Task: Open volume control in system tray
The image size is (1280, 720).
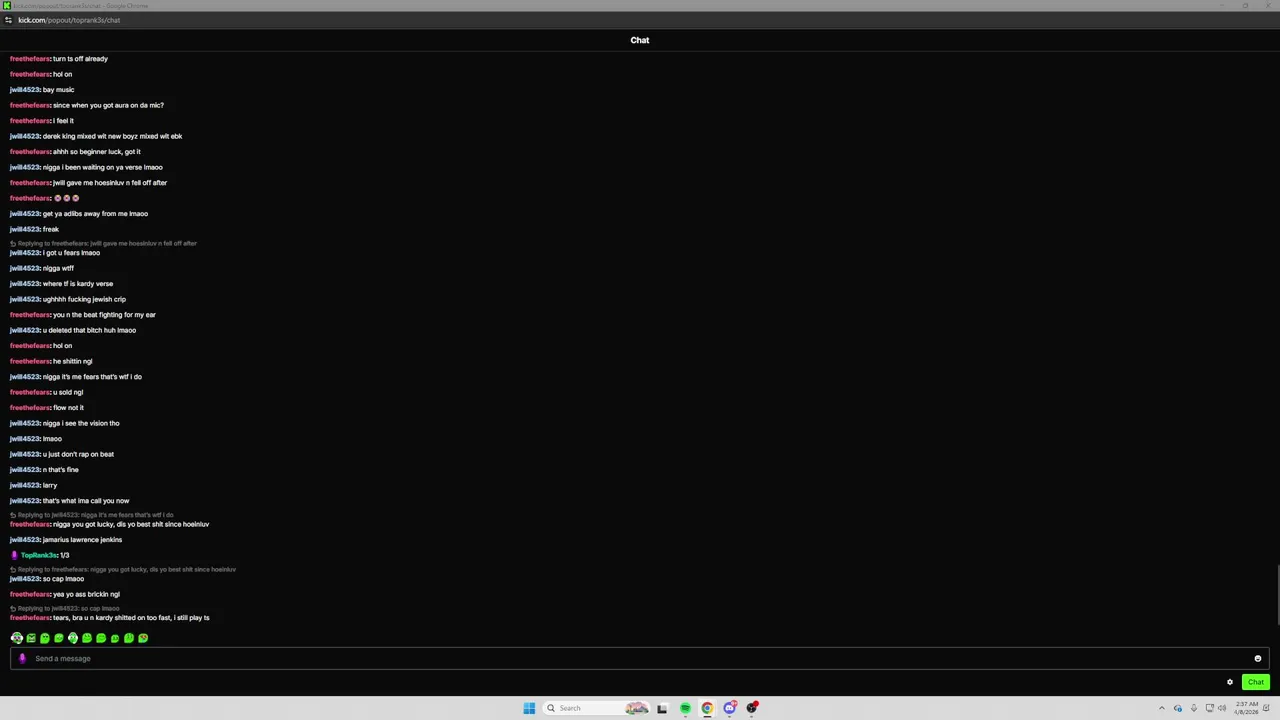Action: [1221, 708]
